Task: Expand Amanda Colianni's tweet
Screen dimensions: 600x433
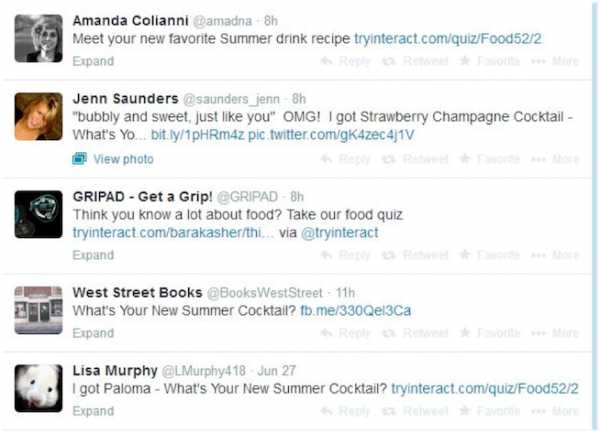Action: click(93, 61)
